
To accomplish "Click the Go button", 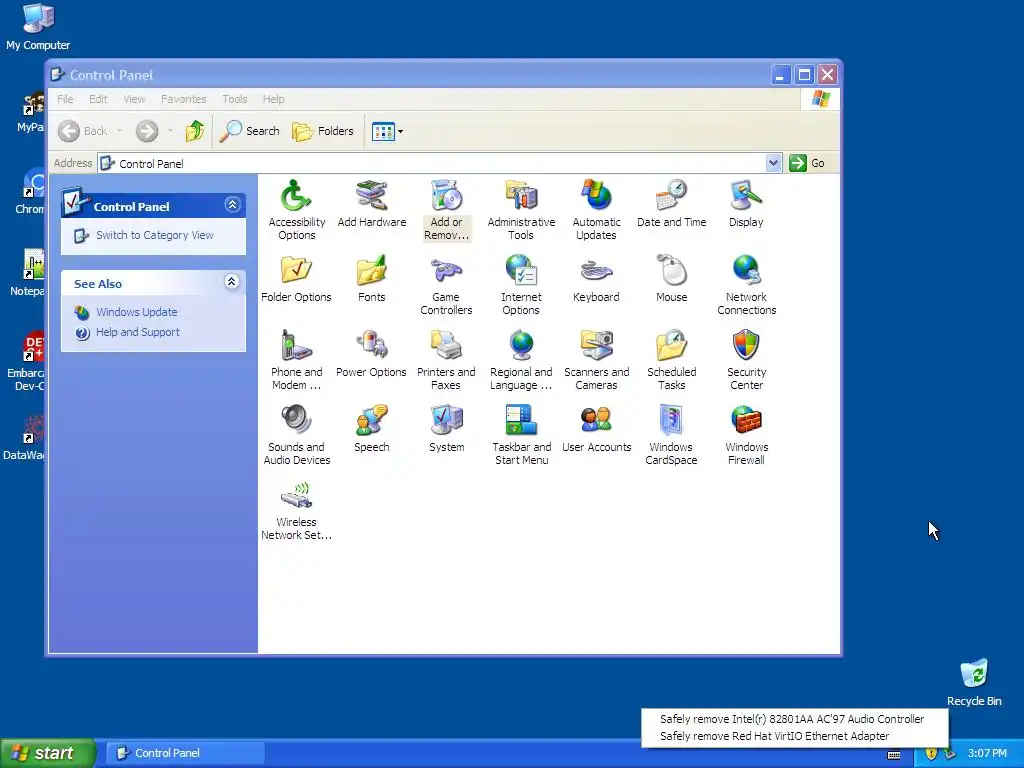I will 807,163.
